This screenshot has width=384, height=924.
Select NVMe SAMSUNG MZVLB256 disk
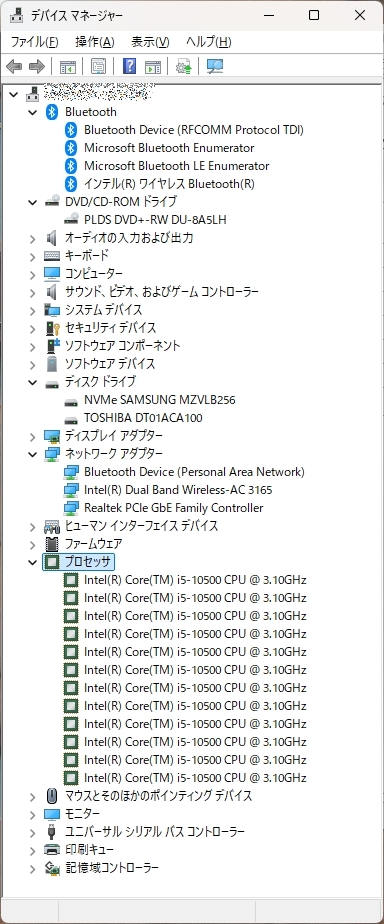pyautogui.click(x=160, y=400)
